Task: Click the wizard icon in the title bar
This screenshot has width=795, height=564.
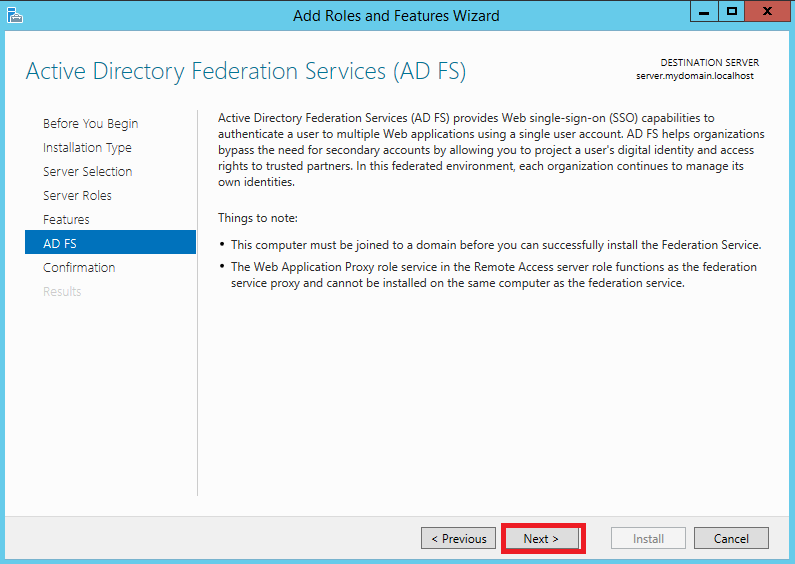Action: 15,15
